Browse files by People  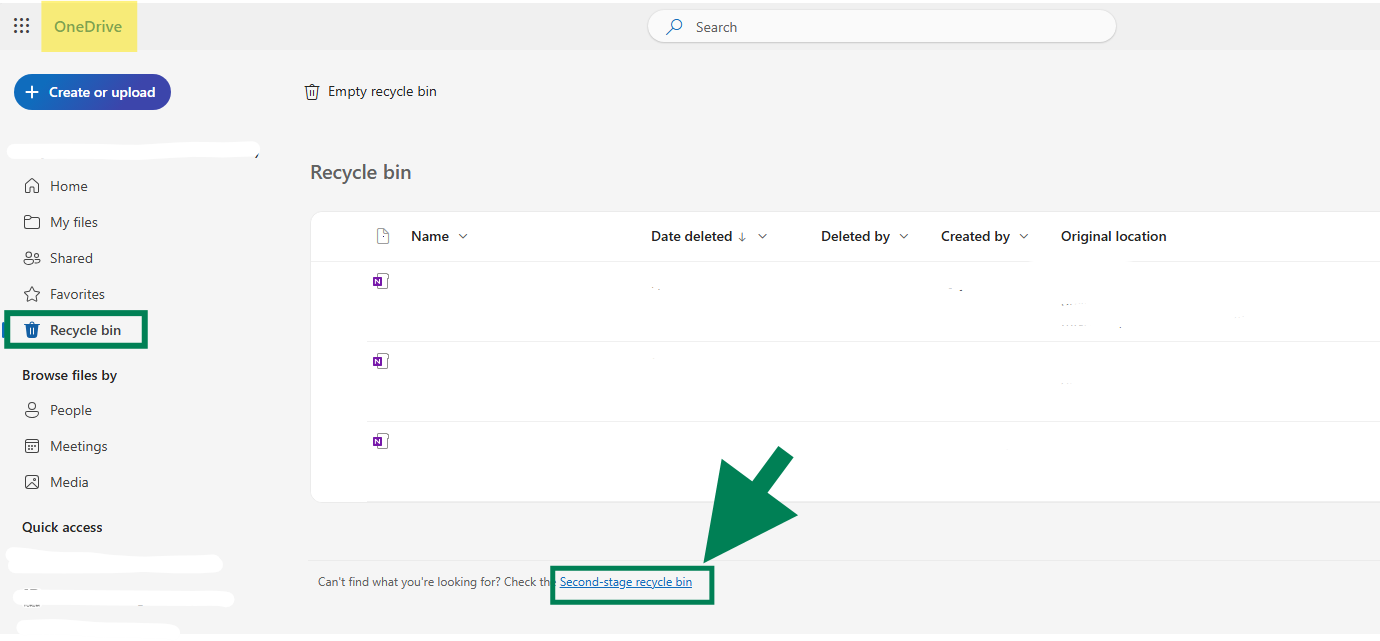tap(58, 410)
